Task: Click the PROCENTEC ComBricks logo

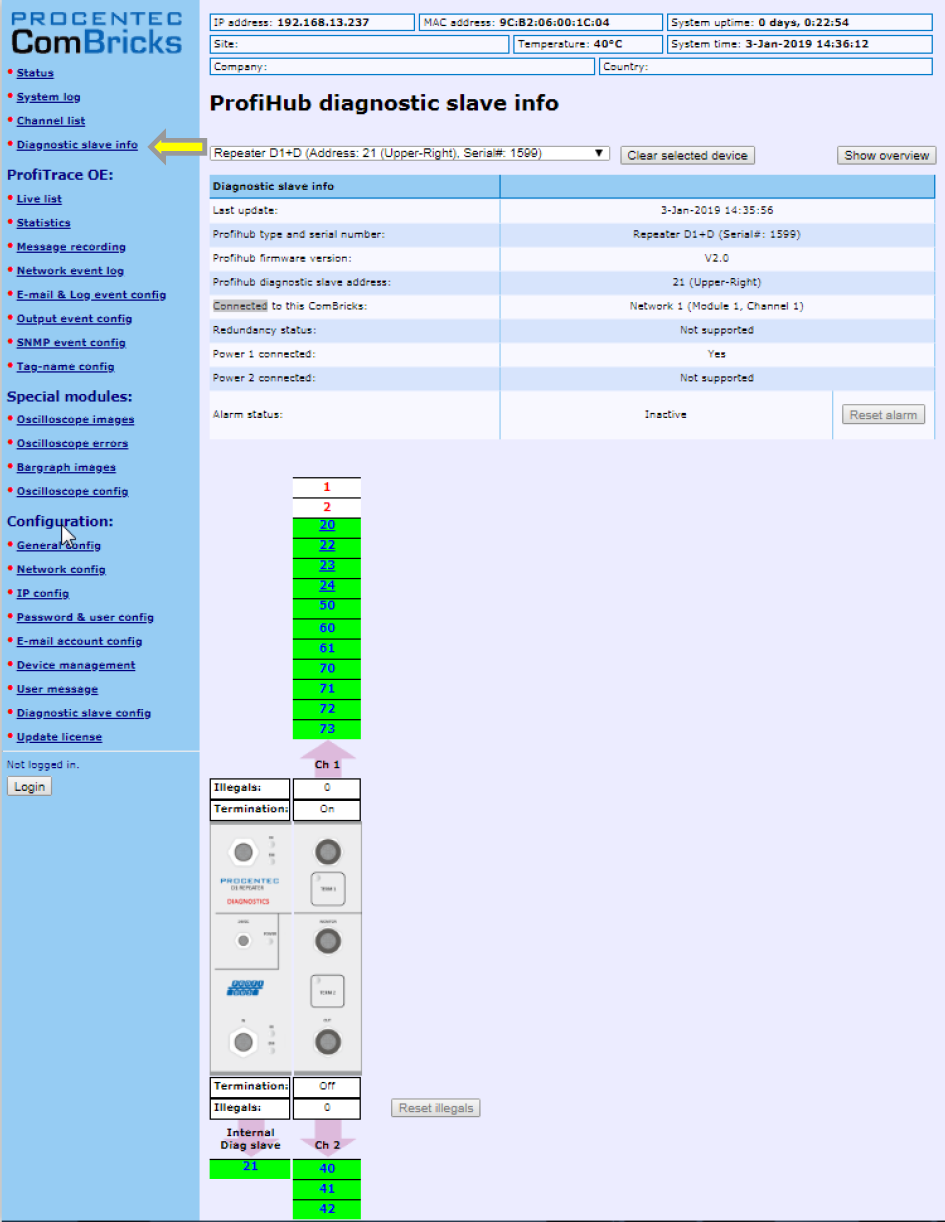Action: click(97, 34)
